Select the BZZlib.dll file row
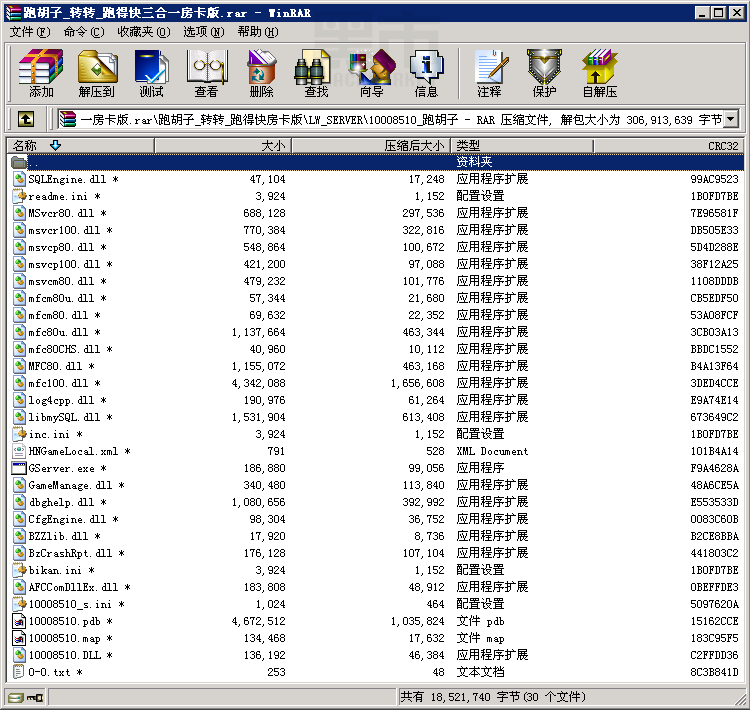Viewport: 750px width, 710px height. click(375, 536)
